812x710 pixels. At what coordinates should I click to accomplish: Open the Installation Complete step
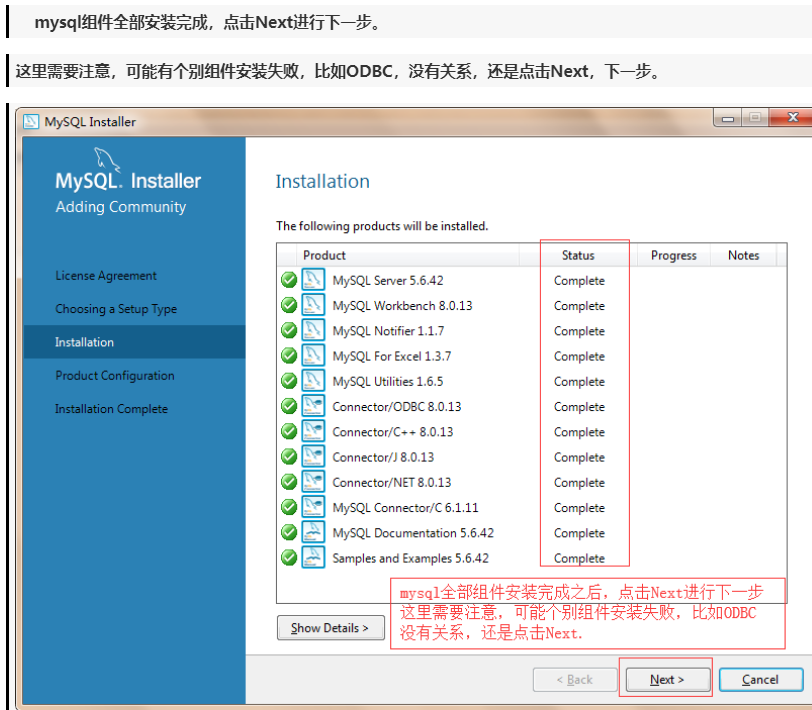111,409
